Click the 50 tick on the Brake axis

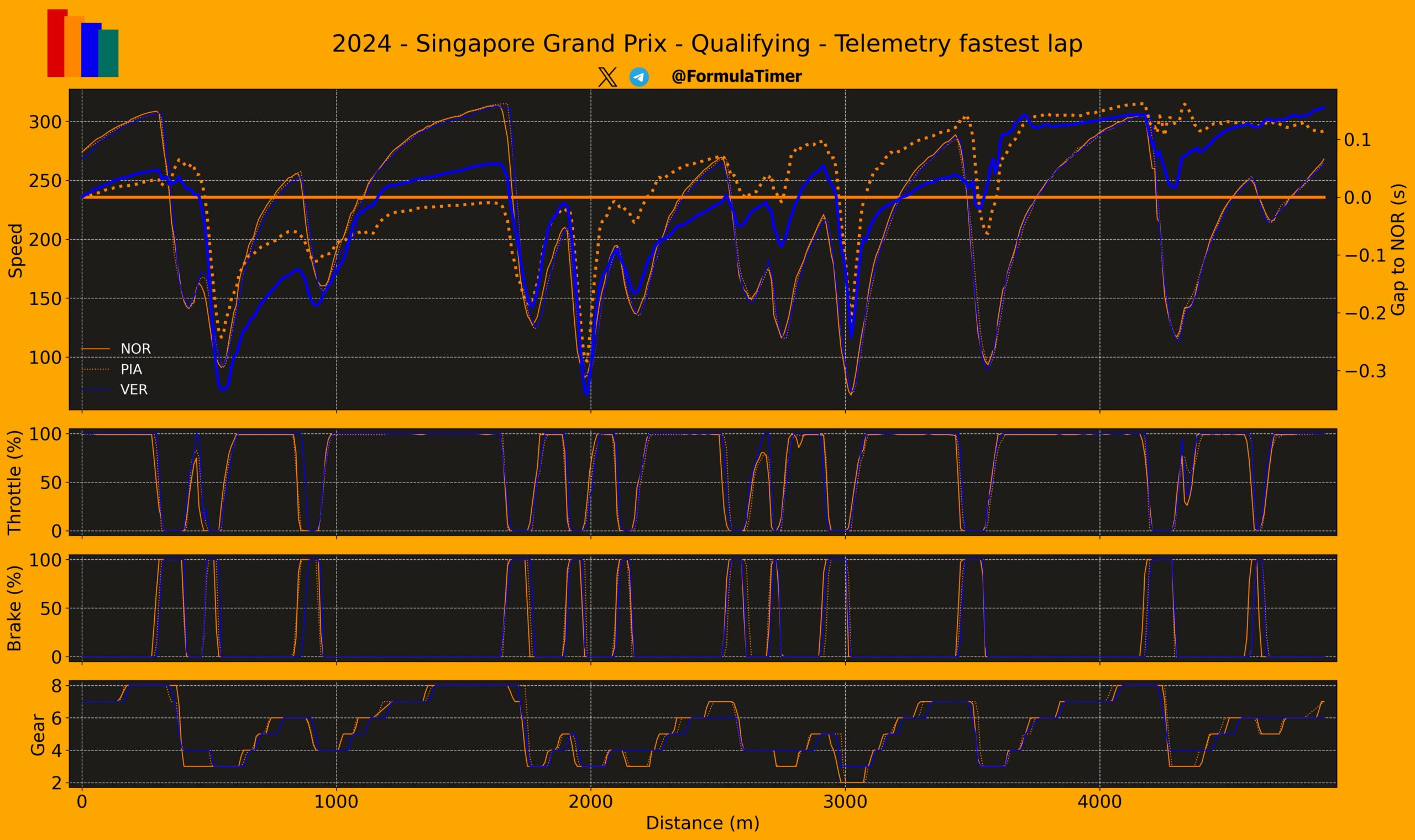coord(50,608)
